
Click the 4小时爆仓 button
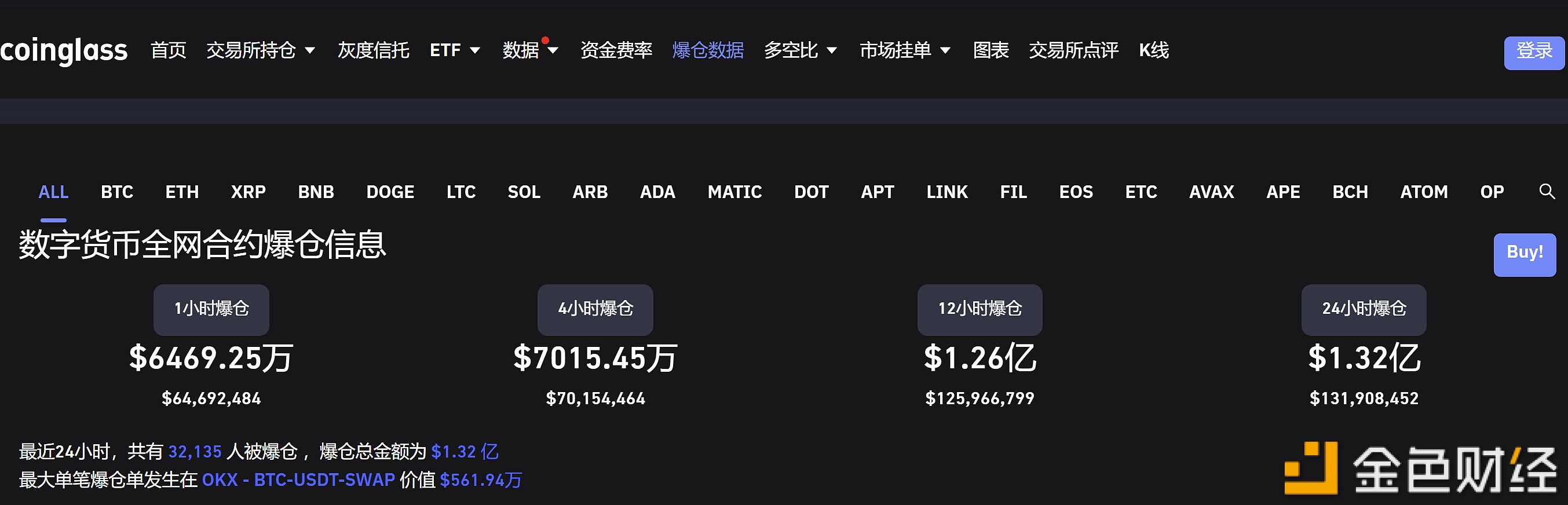(x=595, y=309)
